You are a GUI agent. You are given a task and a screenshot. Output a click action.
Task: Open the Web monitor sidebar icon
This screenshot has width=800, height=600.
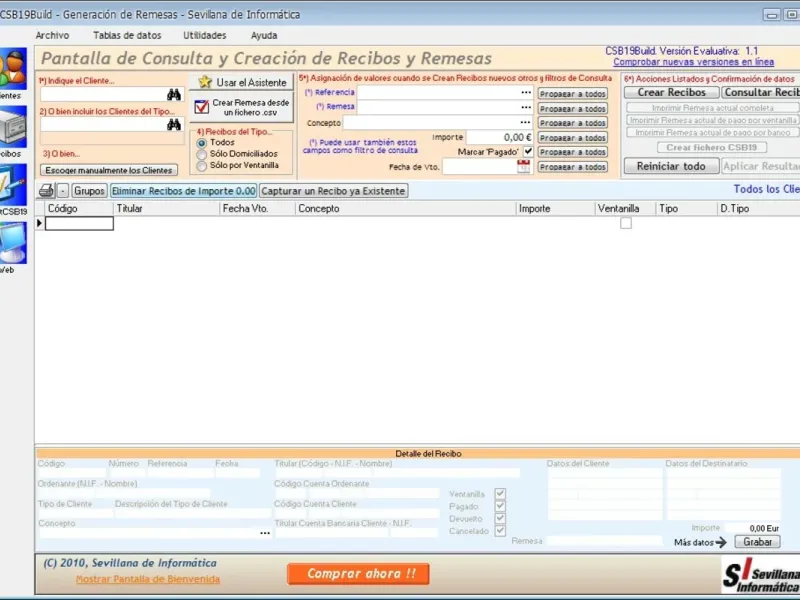pos(13,243)
